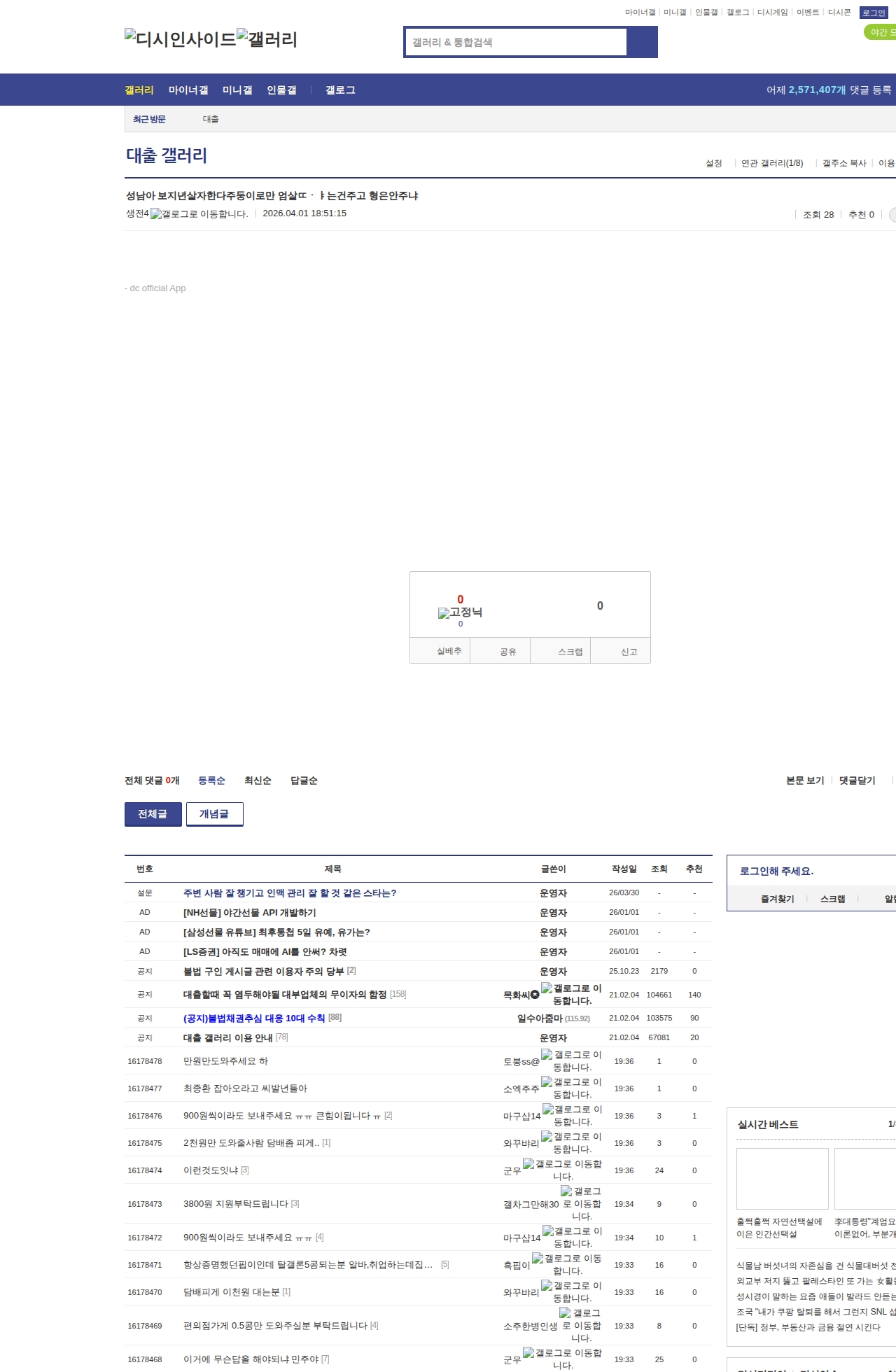The image size is (896, 1372).
Task: Open post 담배피게 이천원 대는분
Action: pos(231,1291)
